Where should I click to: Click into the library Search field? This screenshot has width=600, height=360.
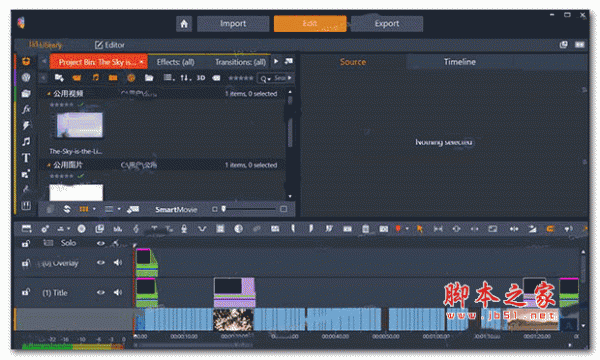click(280, 78)
